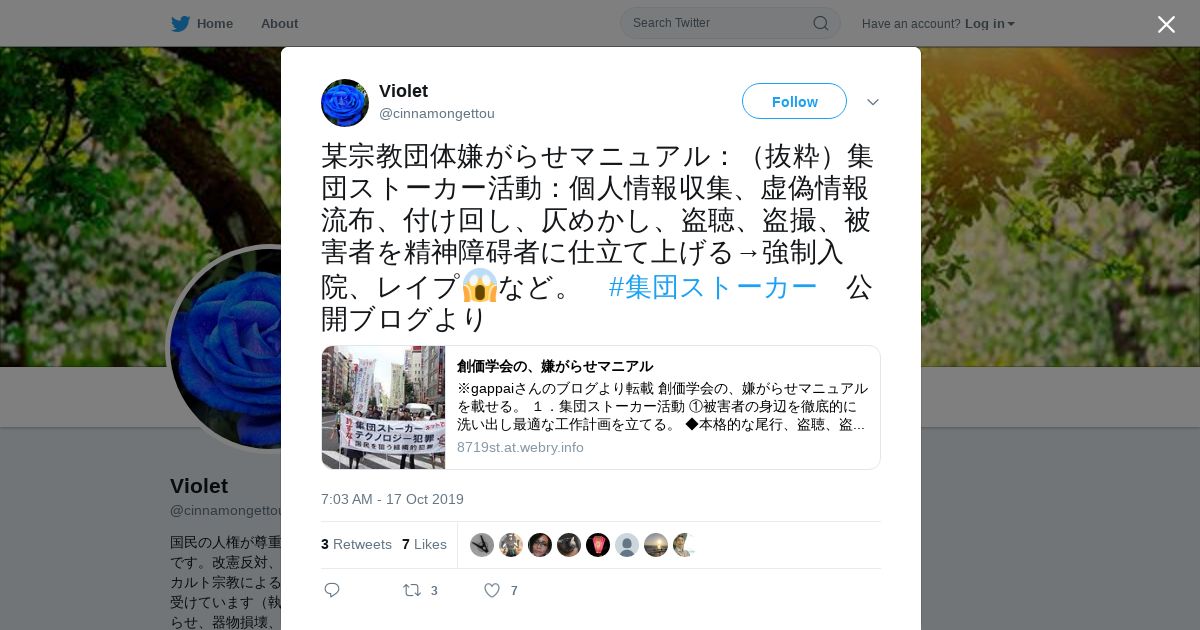Open the #集団ストーカー hashtag link

click(713, 287)
